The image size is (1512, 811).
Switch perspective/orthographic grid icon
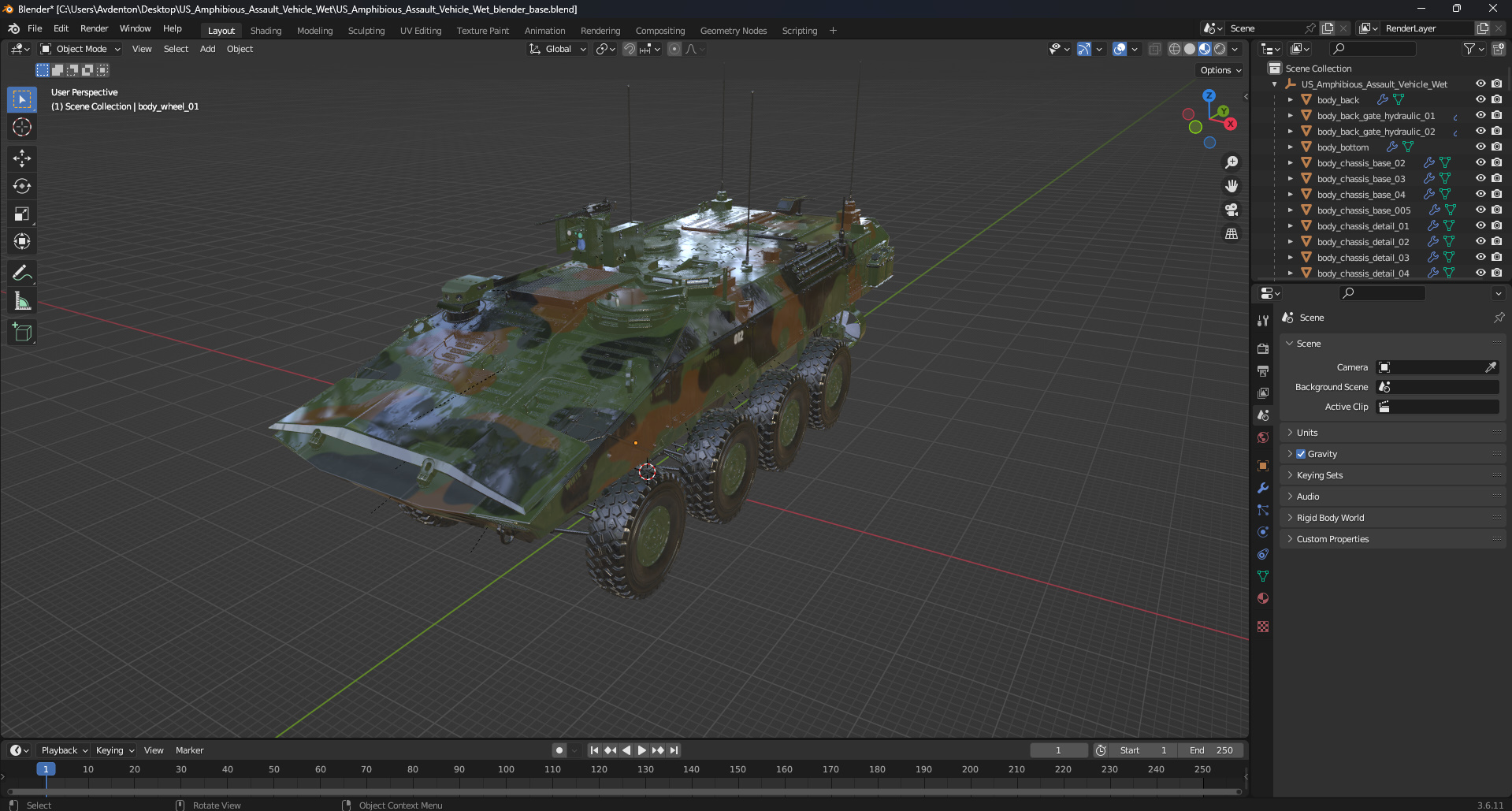coord(1232,233)
